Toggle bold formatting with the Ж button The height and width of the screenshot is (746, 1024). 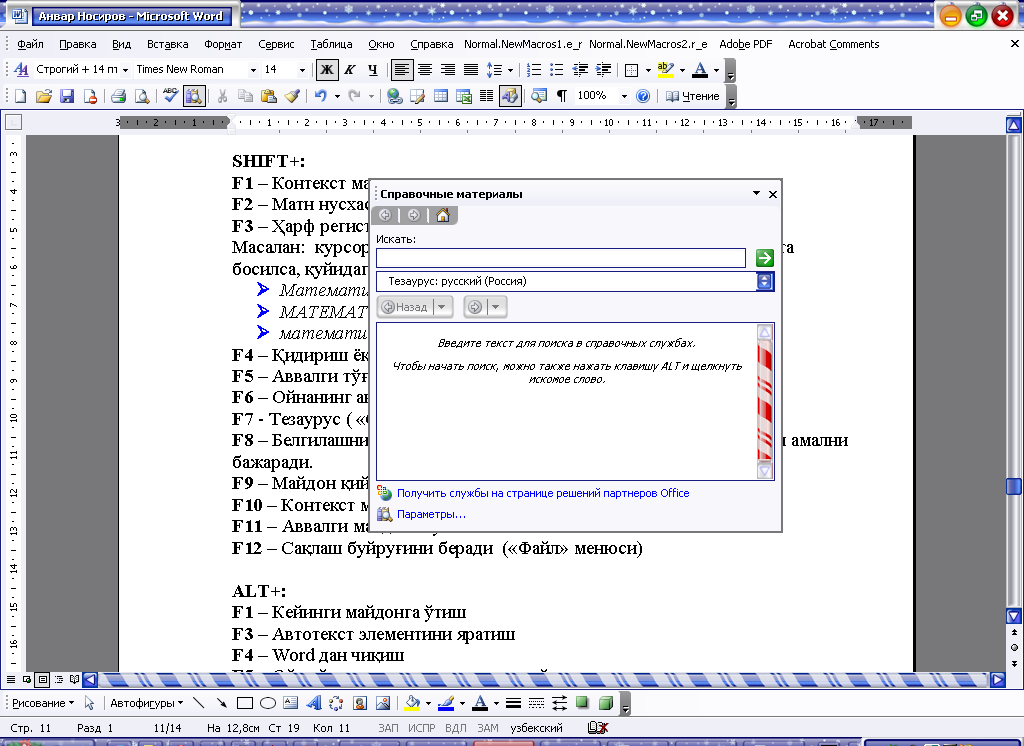[x=326, y=70]
